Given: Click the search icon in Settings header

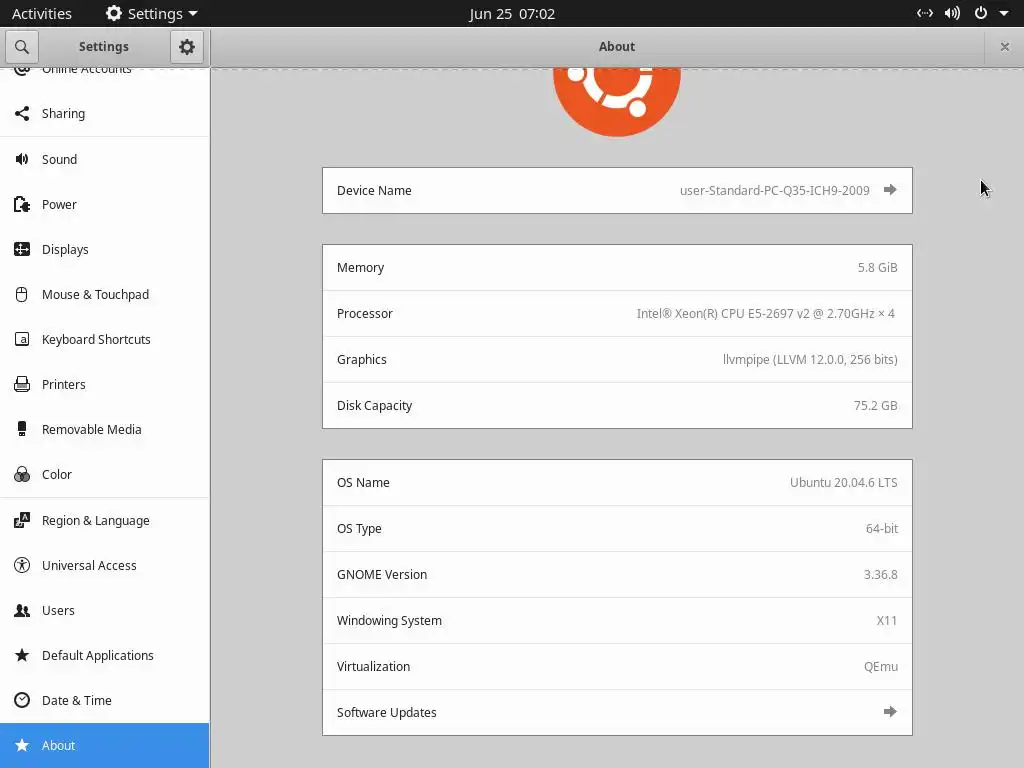Looking at the screenshot, I should [22, 47].
